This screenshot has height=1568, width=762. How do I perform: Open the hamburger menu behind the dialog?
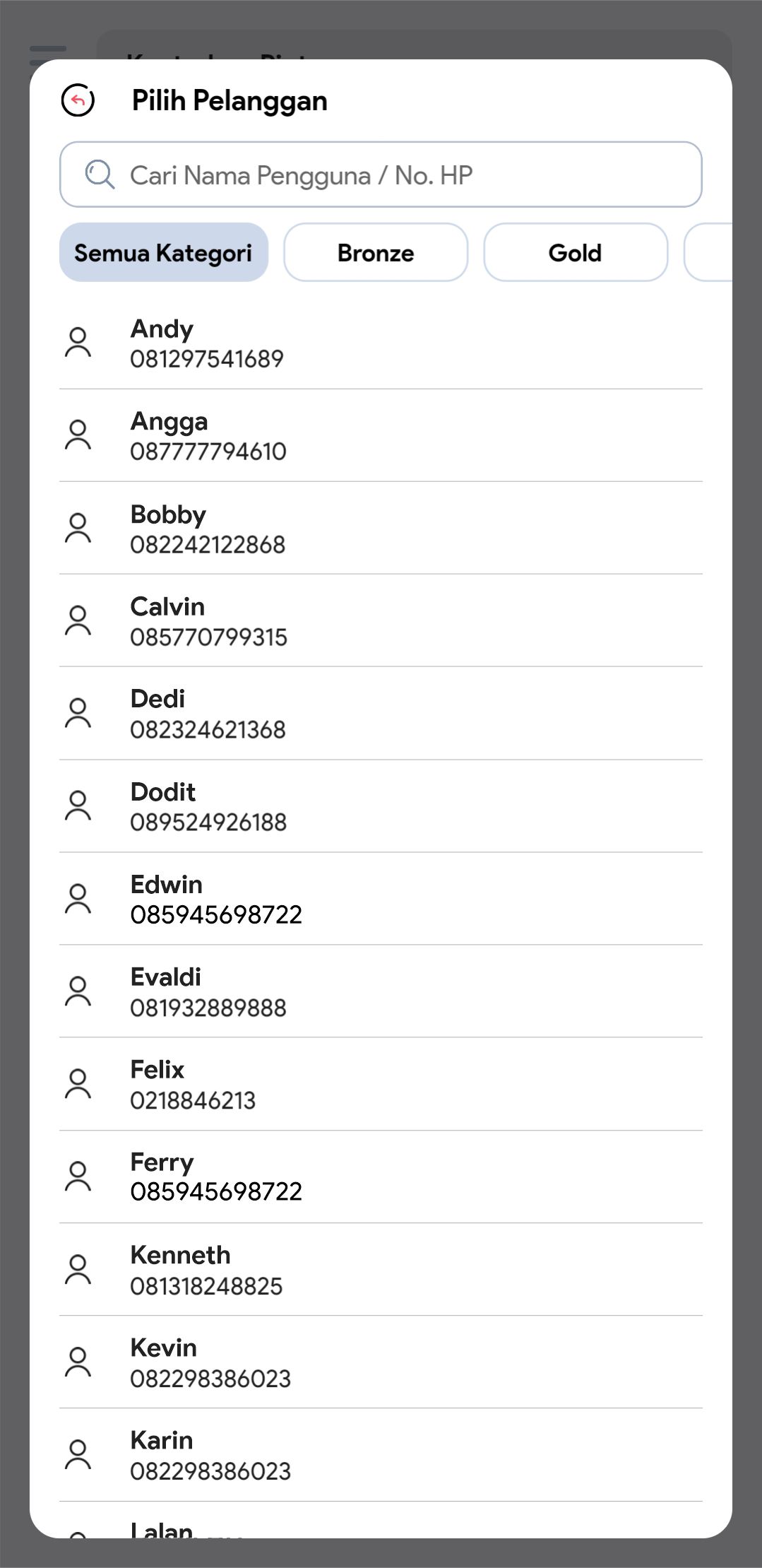click(48, 52)
